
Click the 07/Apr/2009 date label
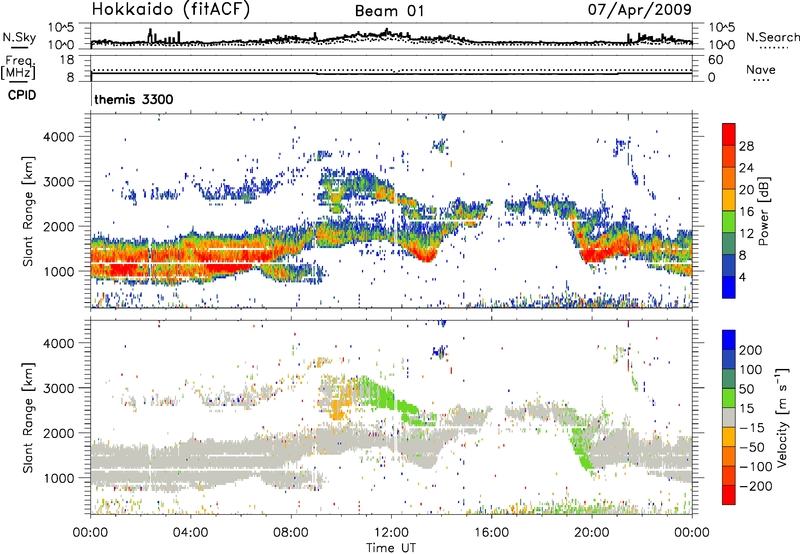(640, 9)
